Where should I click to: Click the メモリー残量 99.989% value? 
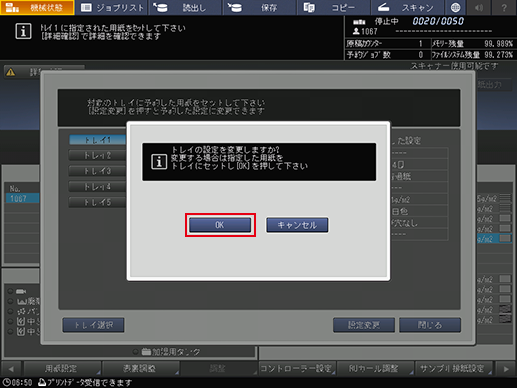(x=498, y=44)
